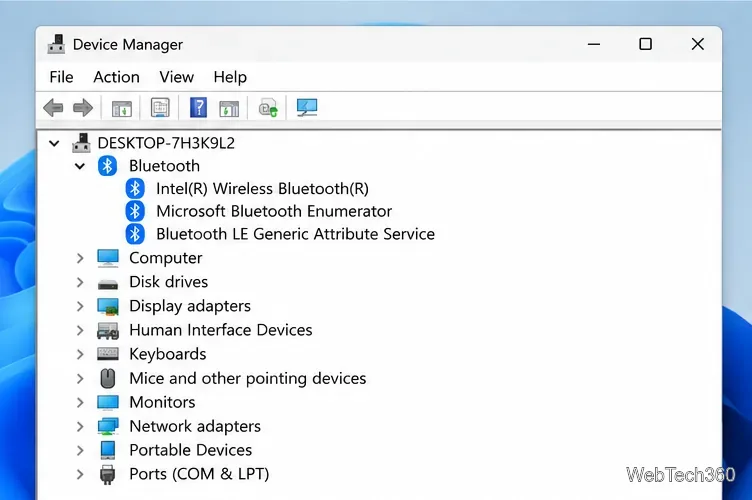Select the Keyboards label
This screenshot has height=500, width=752.
[x=168, y=354]
